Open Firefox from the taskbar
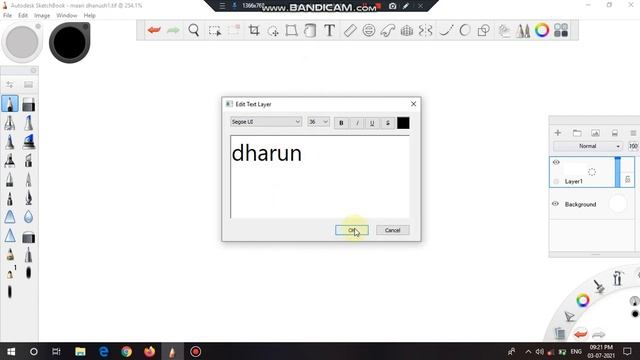This screenshot has height=360, width=640. pos(149,351)
